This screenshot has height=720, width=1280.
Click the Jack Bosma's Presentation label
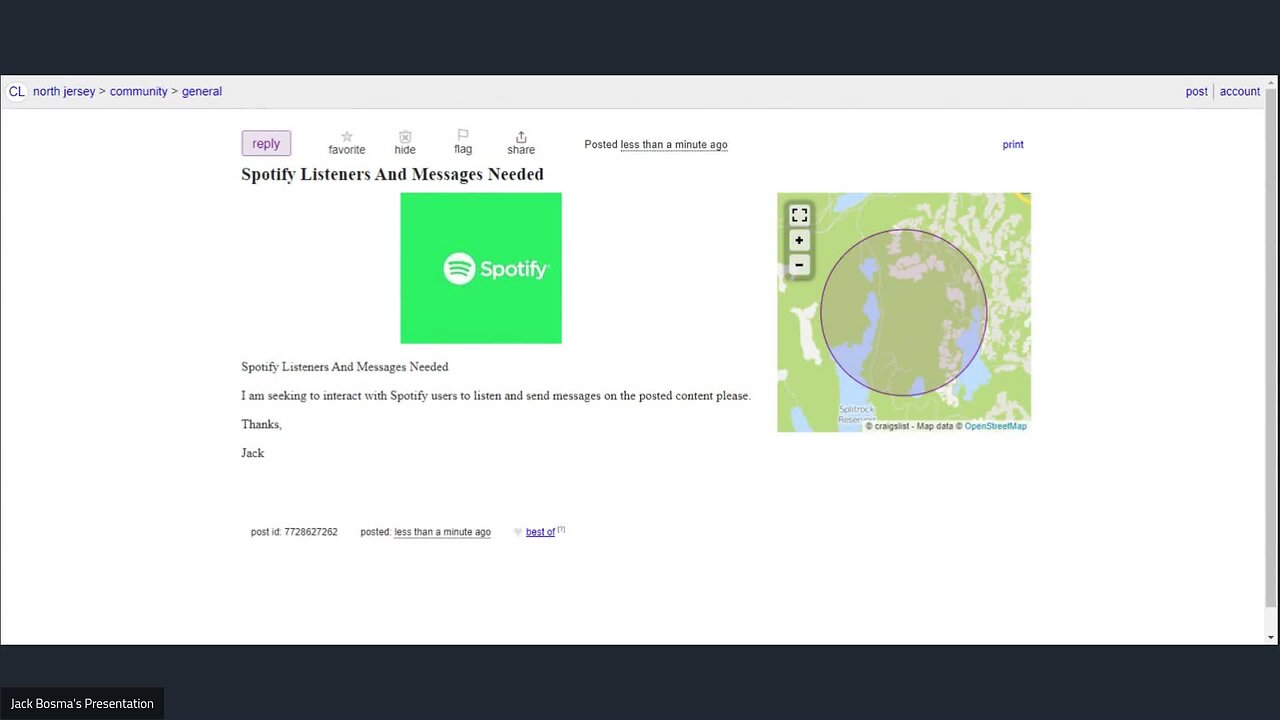[82, 704]
